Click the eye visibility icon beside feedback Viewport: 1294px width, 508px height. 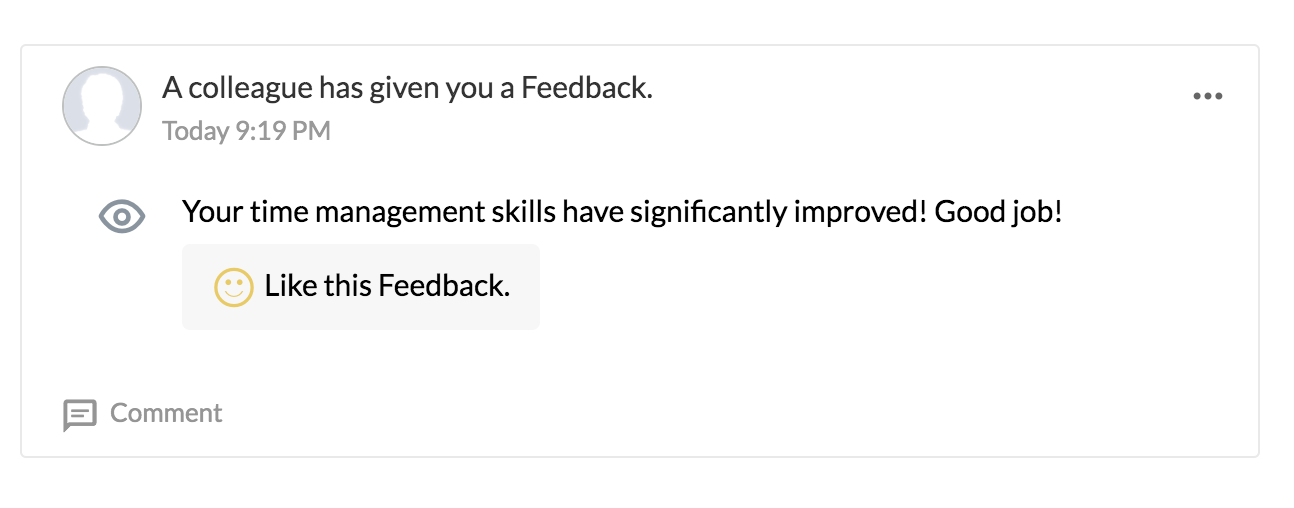[122, 216]
